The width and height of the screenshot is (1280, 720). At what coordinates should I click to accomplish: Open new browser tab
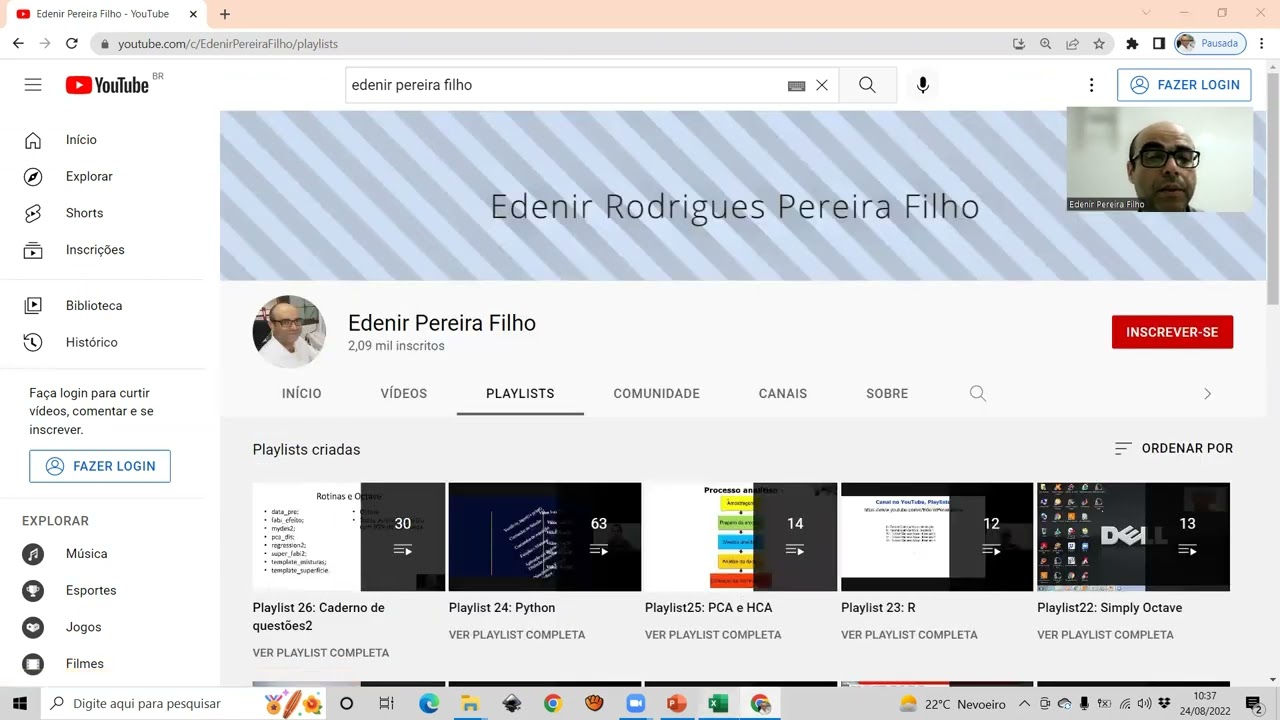[225, 14]
